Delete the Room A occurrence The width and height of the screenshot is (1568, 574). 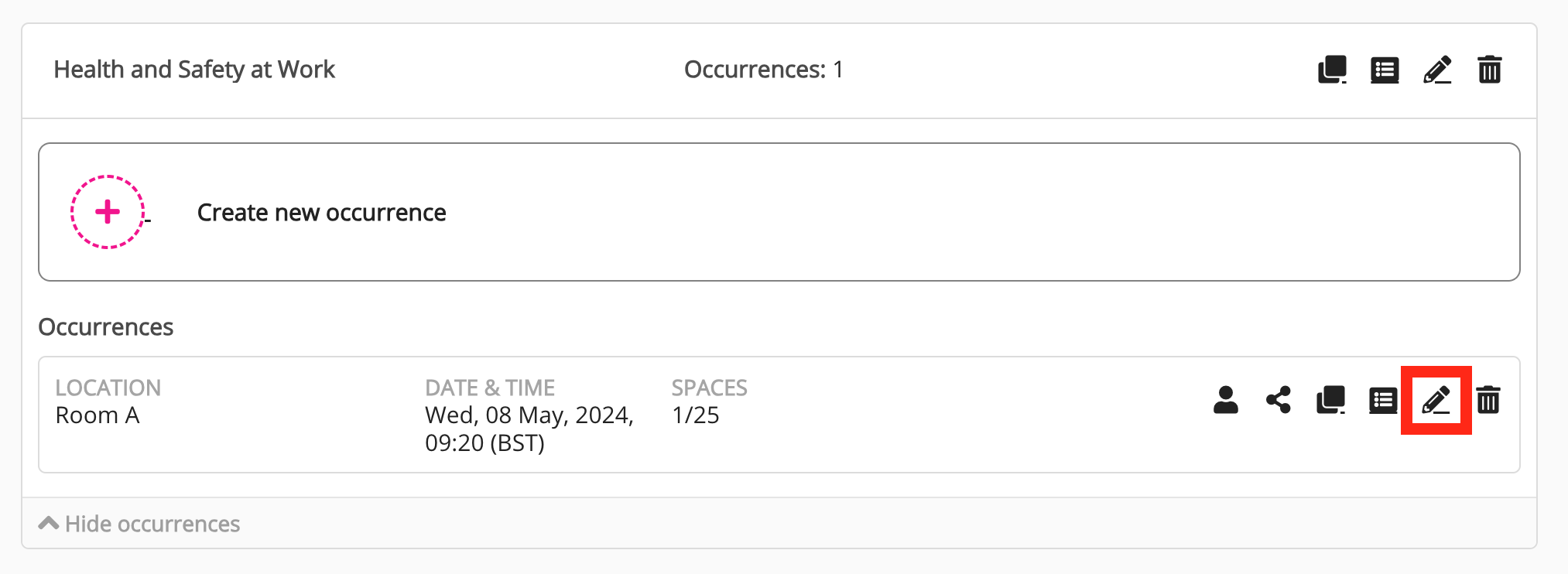pyautogui.click(x=1488, y=400)
